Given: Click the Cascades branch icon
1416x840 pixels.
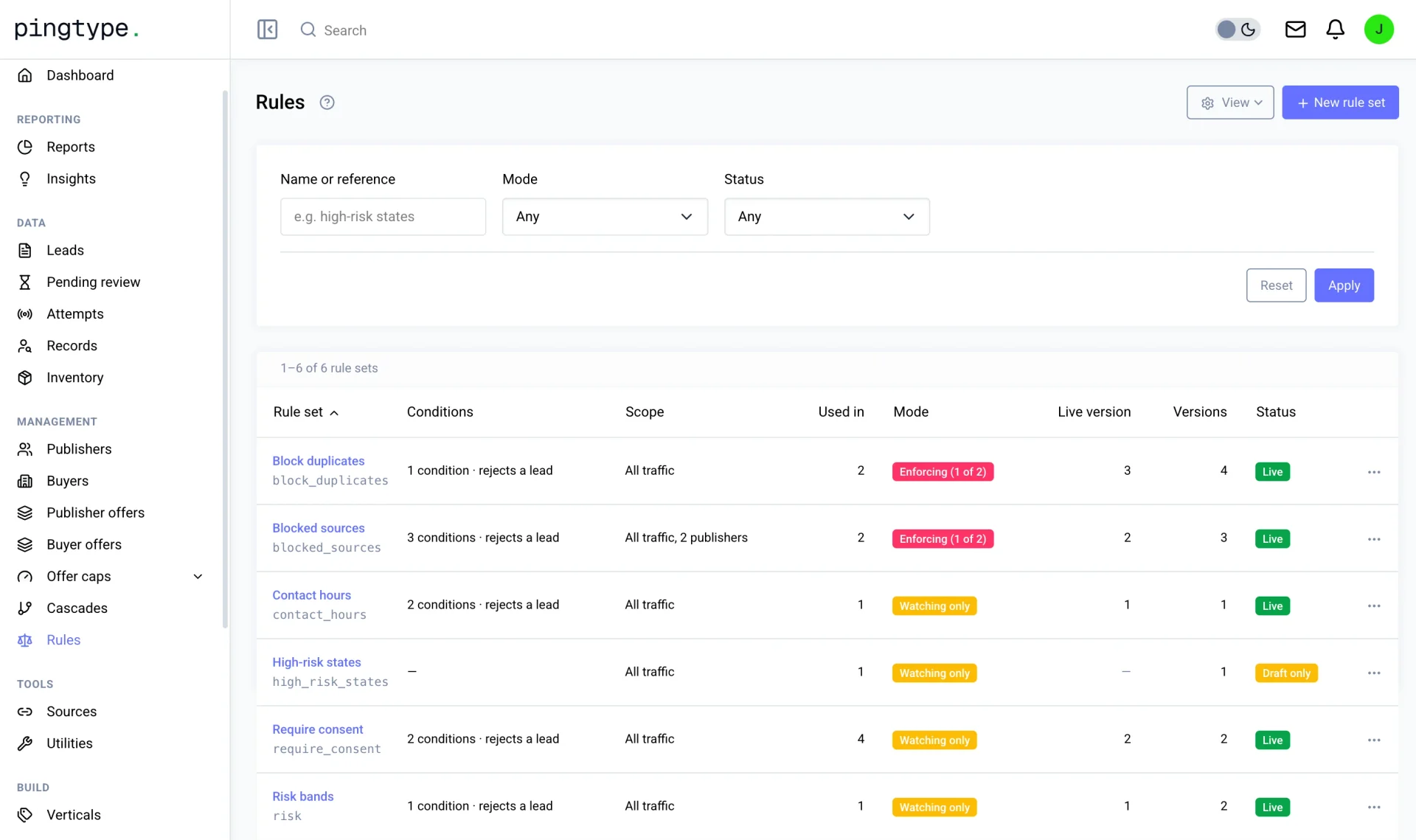Looking at the screenshot, I should pyautogui.click(x=25, y=608).
